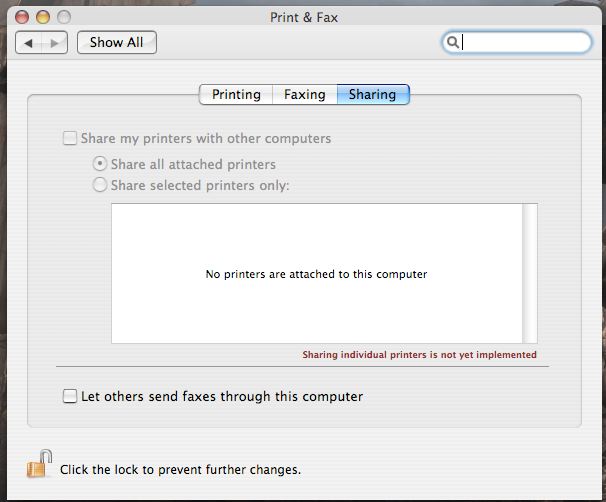Click the printer list scrollbar track

pyautogui.click(x=529, y=273)
